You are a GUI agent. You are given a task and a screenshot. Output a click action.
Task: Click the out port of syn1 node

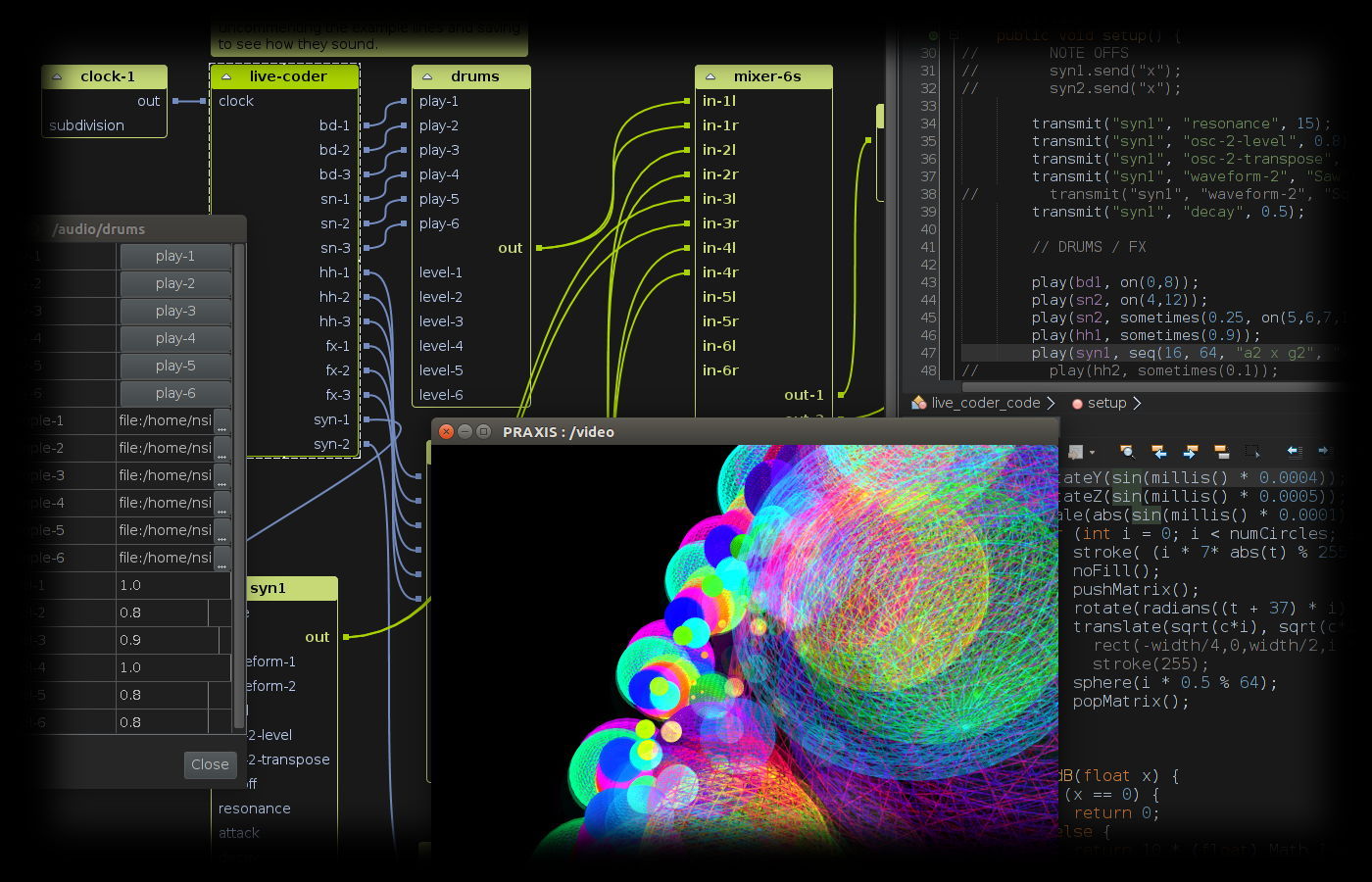[x=345, y=637]
